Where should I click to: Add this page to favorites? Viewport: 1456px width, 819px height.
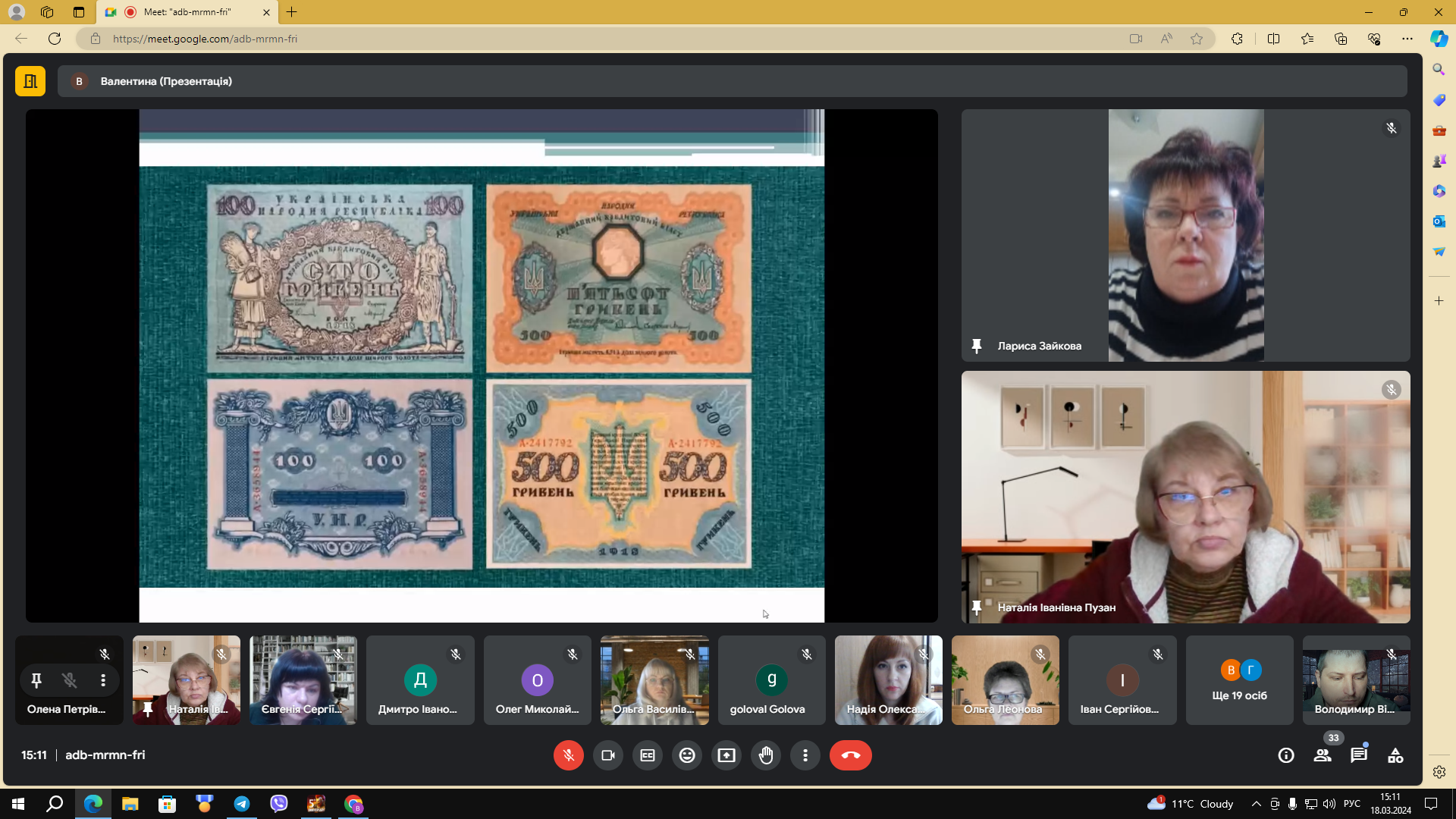(x=1197, y=39)
